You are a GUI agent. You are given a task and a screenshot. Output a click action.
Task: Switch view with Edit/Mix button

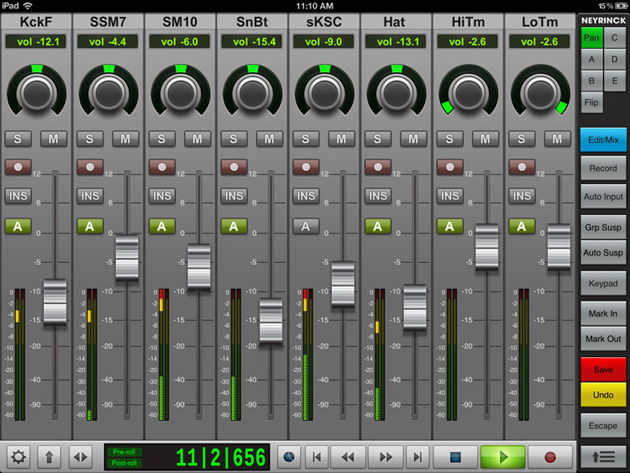click(x=603, y=140)
